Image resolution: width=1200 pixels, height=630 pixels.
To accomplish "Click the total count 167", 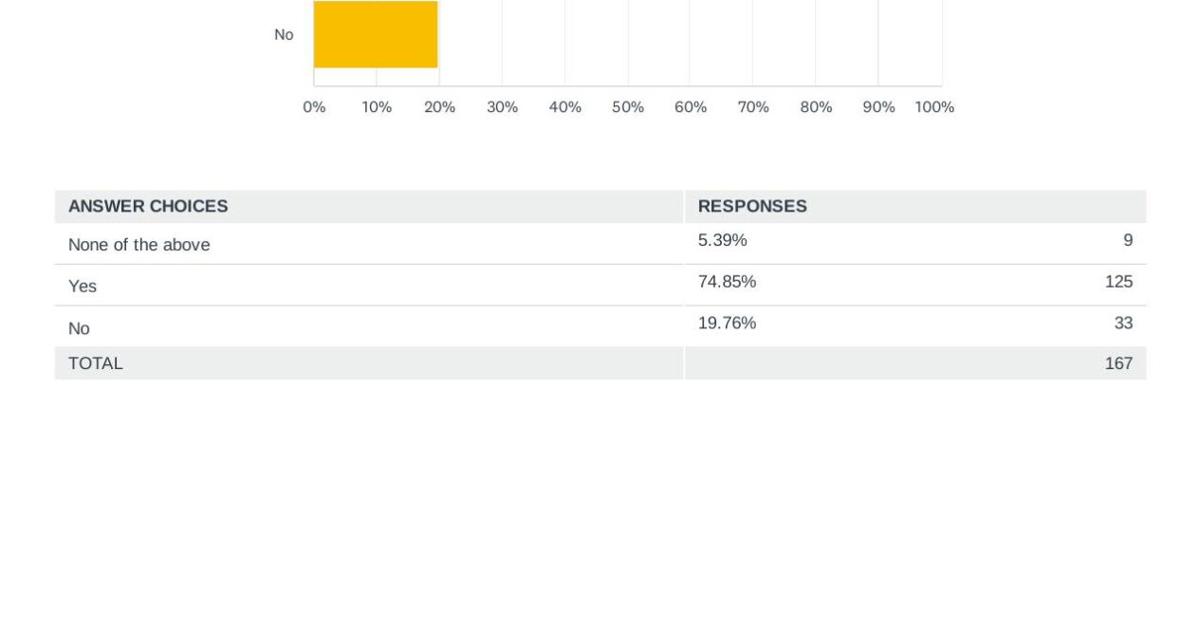I will [x=1119, y=363].
